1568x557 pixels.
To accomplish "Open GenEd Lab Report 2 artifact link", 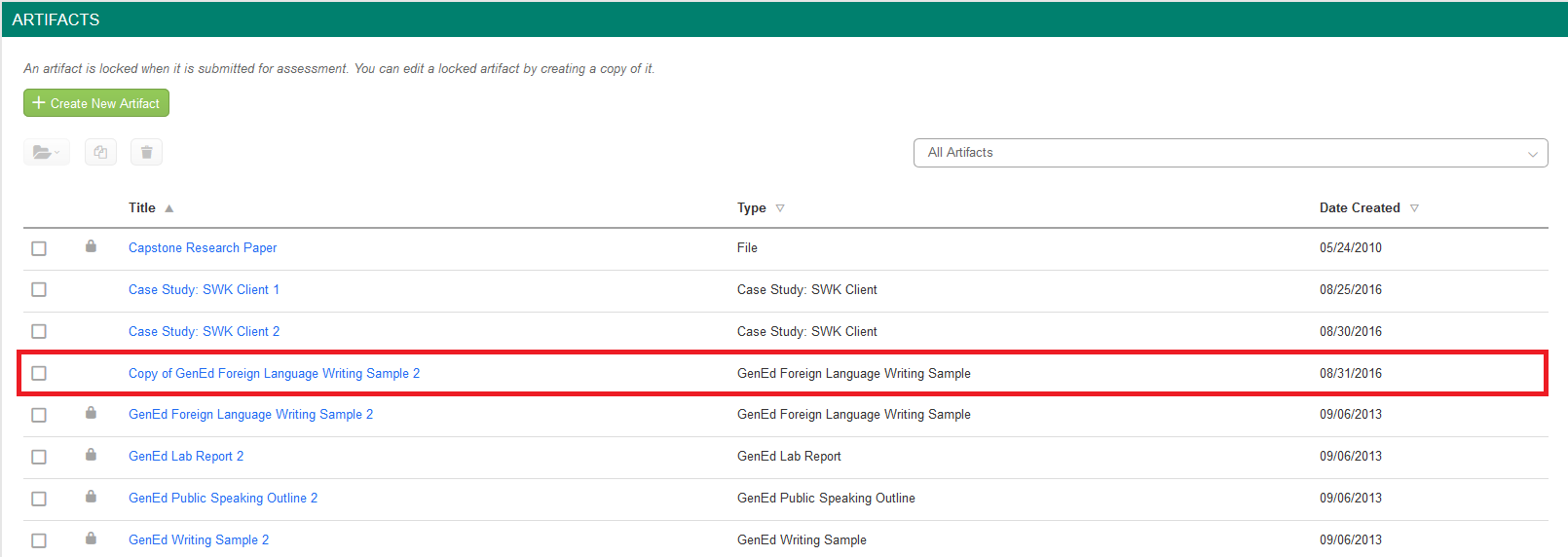I will [186, 457].
